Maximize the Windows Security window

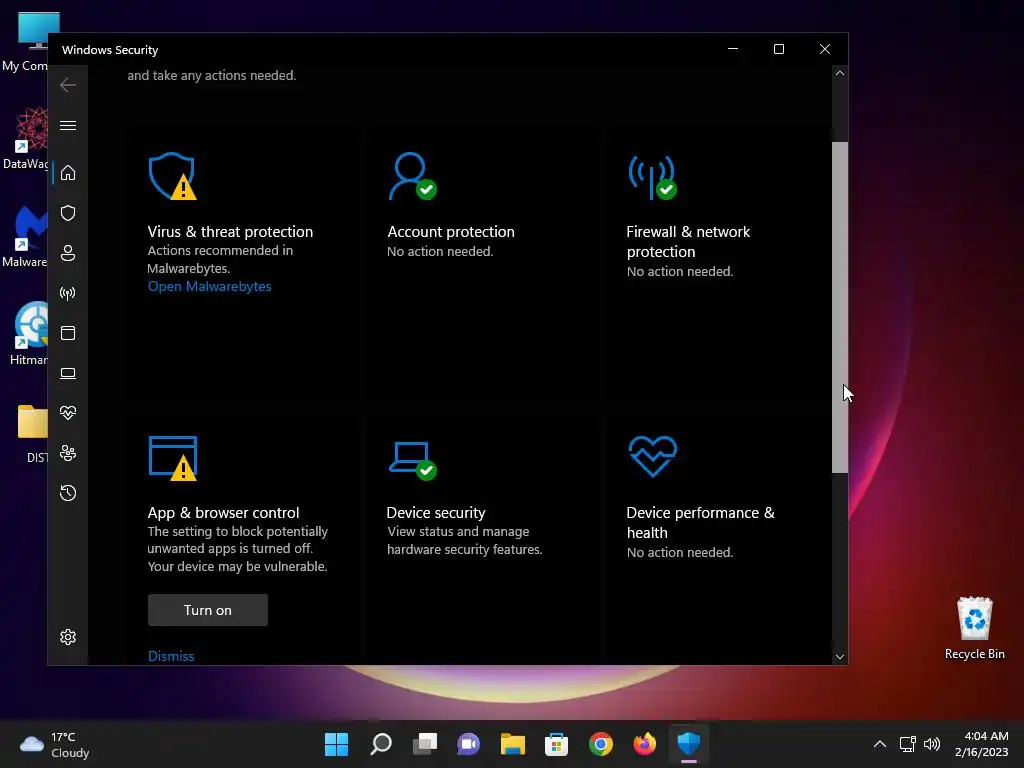778,49
